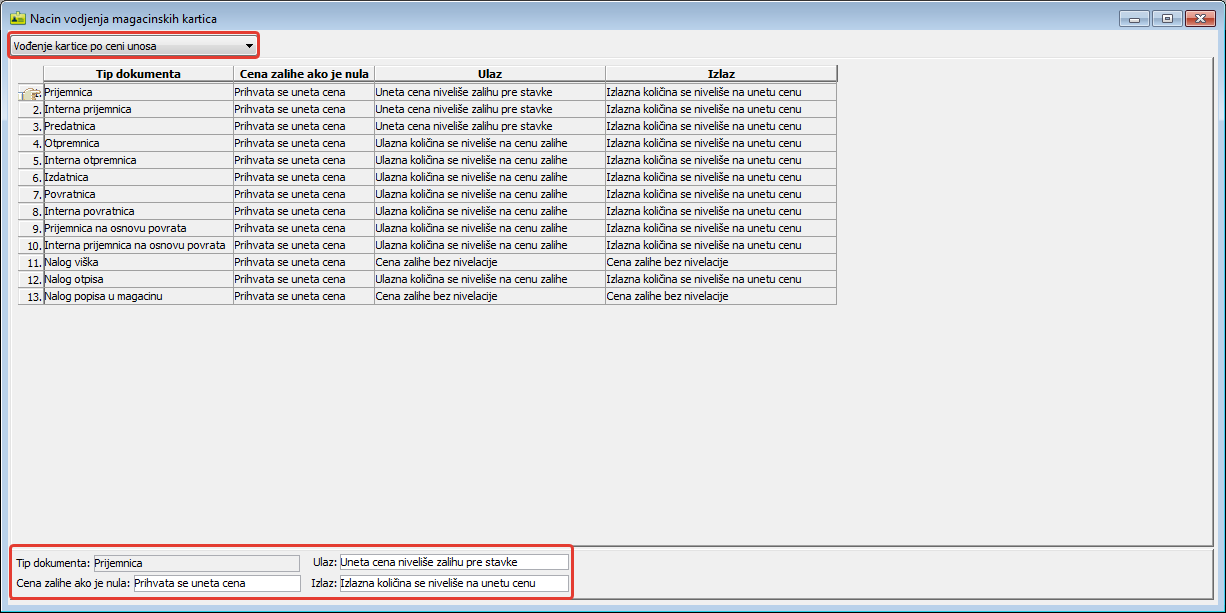
Task: Click the row pointer hand icon
Action: pyautogui.click(x=29, y=93)
